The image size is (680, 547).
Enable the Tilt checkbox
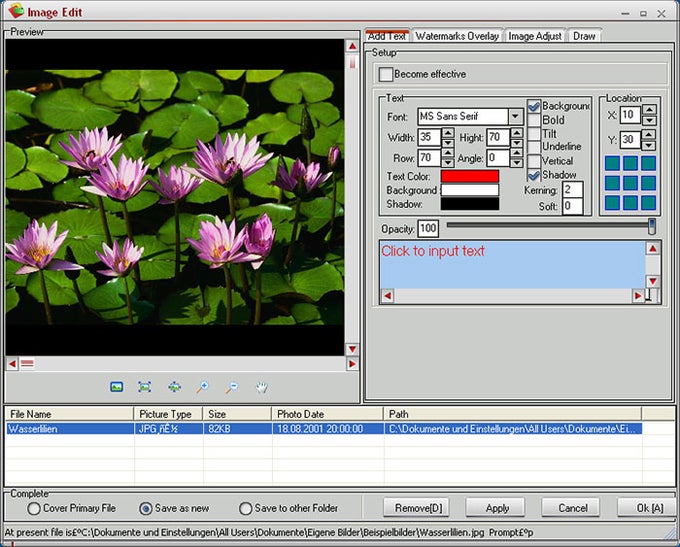click(534, 134)
